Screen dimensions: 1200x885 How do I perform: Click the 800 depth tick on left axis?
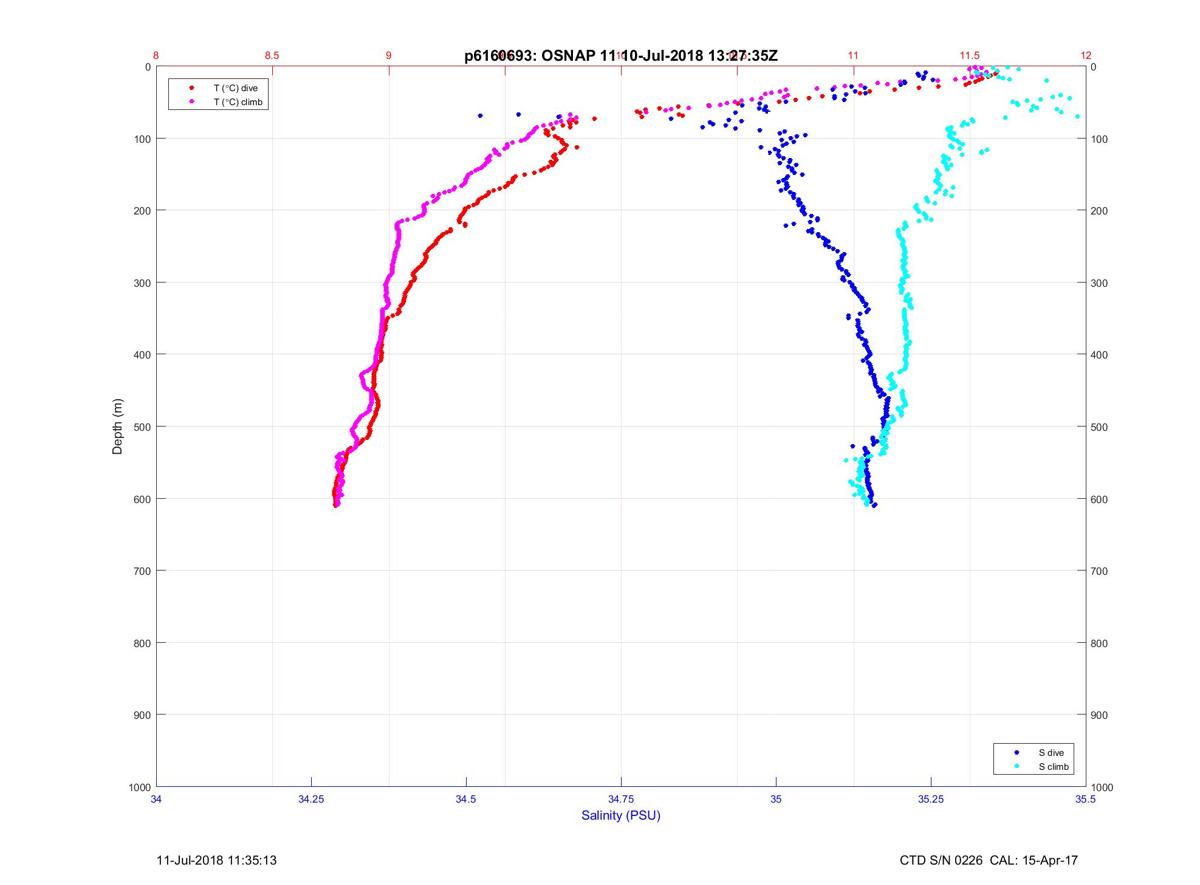(141, 643)
